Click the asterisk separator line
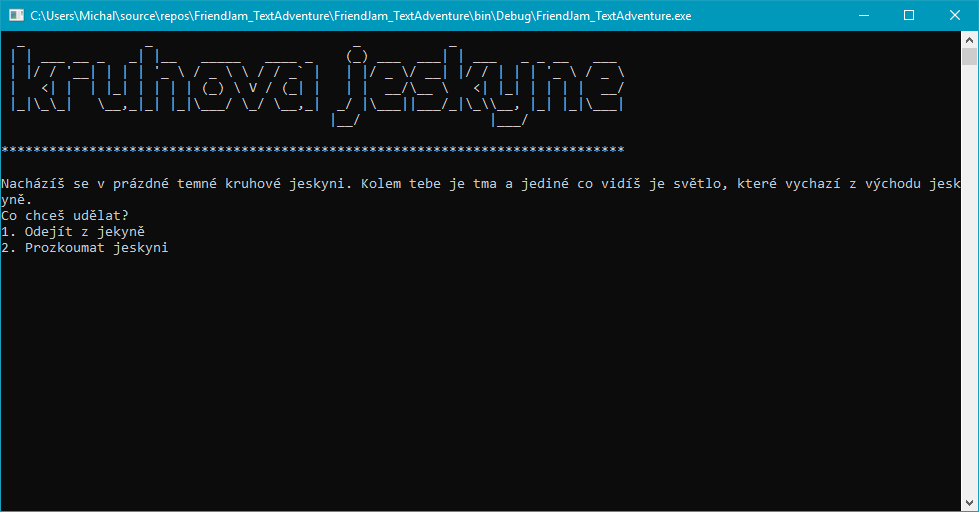This screenshot has height=512, width=979. (x=313, y=150)
